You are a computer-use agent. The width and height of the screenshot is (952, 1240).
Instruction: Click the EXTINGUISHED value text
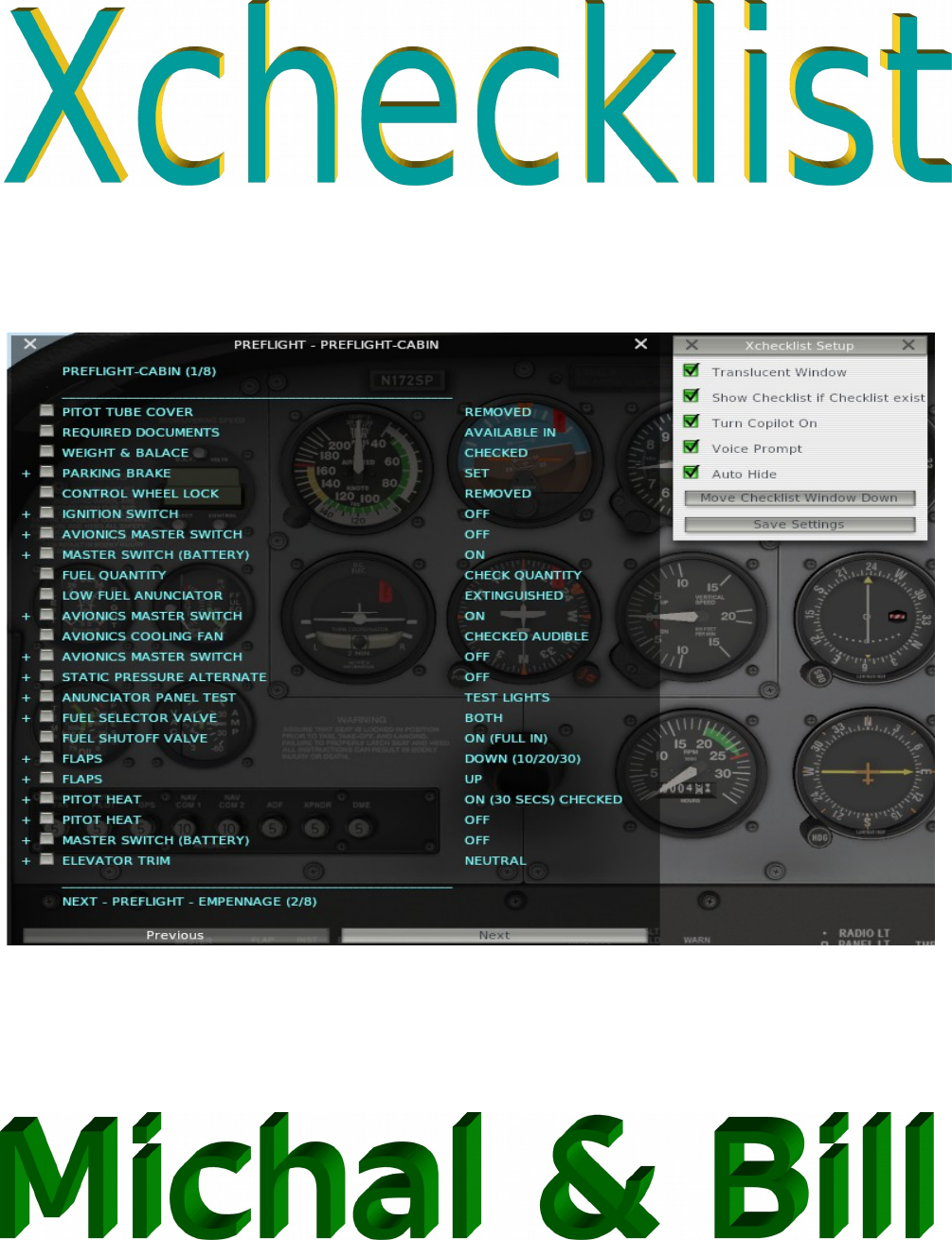coord(514,596)
